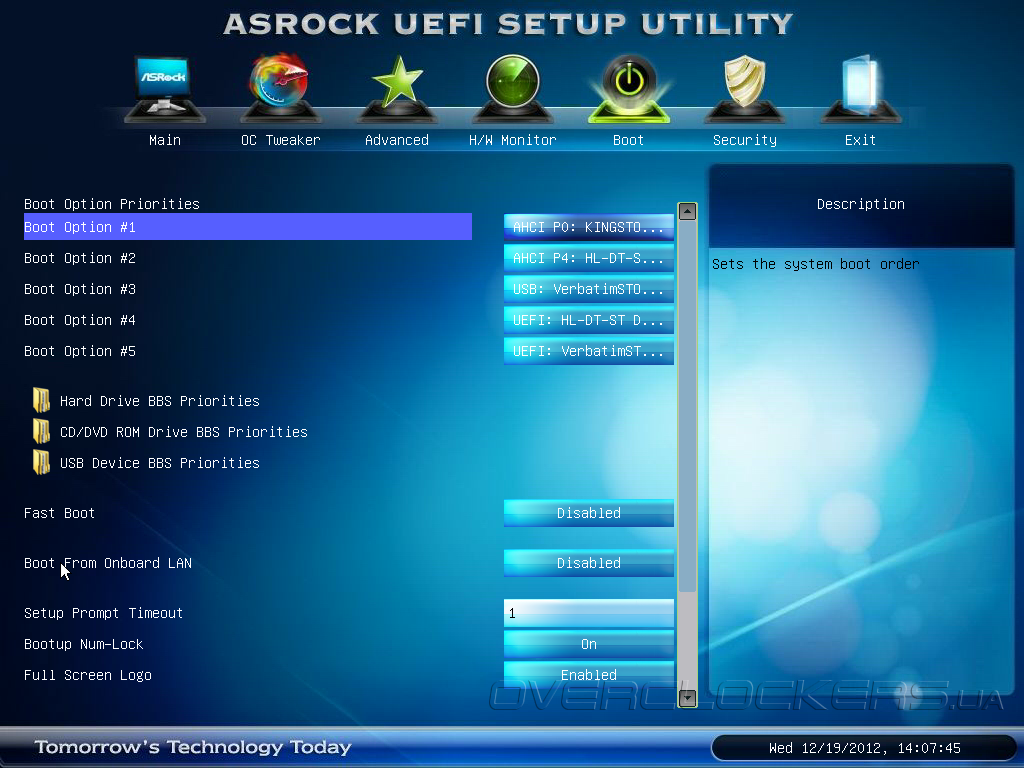Open the Main section via ASRock monitor icon
The image size is (1024, 768).
click(x=165, y=88)
